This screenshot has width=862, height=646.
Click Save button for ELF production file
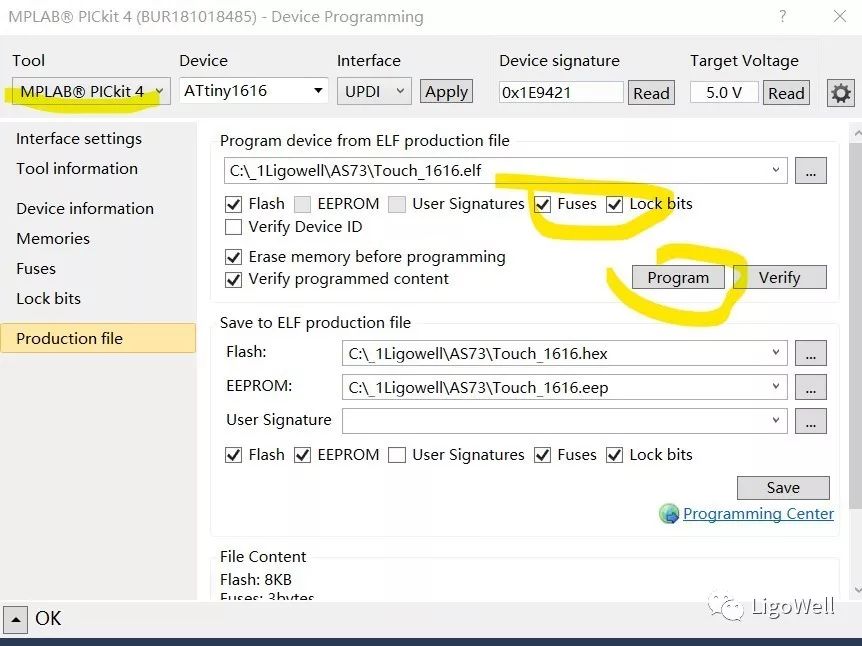click(x=783, y=488)
